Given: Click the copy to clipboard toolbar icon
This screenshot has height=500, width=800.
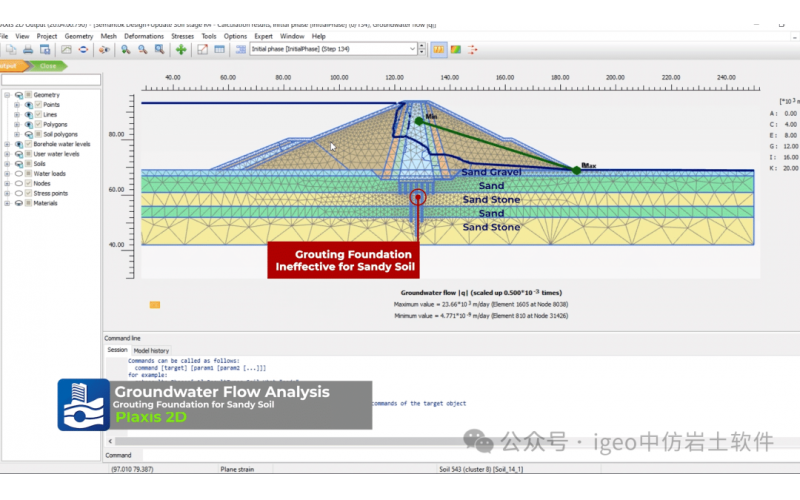Looking at the screenshot, I should click(x=11, y=49).
